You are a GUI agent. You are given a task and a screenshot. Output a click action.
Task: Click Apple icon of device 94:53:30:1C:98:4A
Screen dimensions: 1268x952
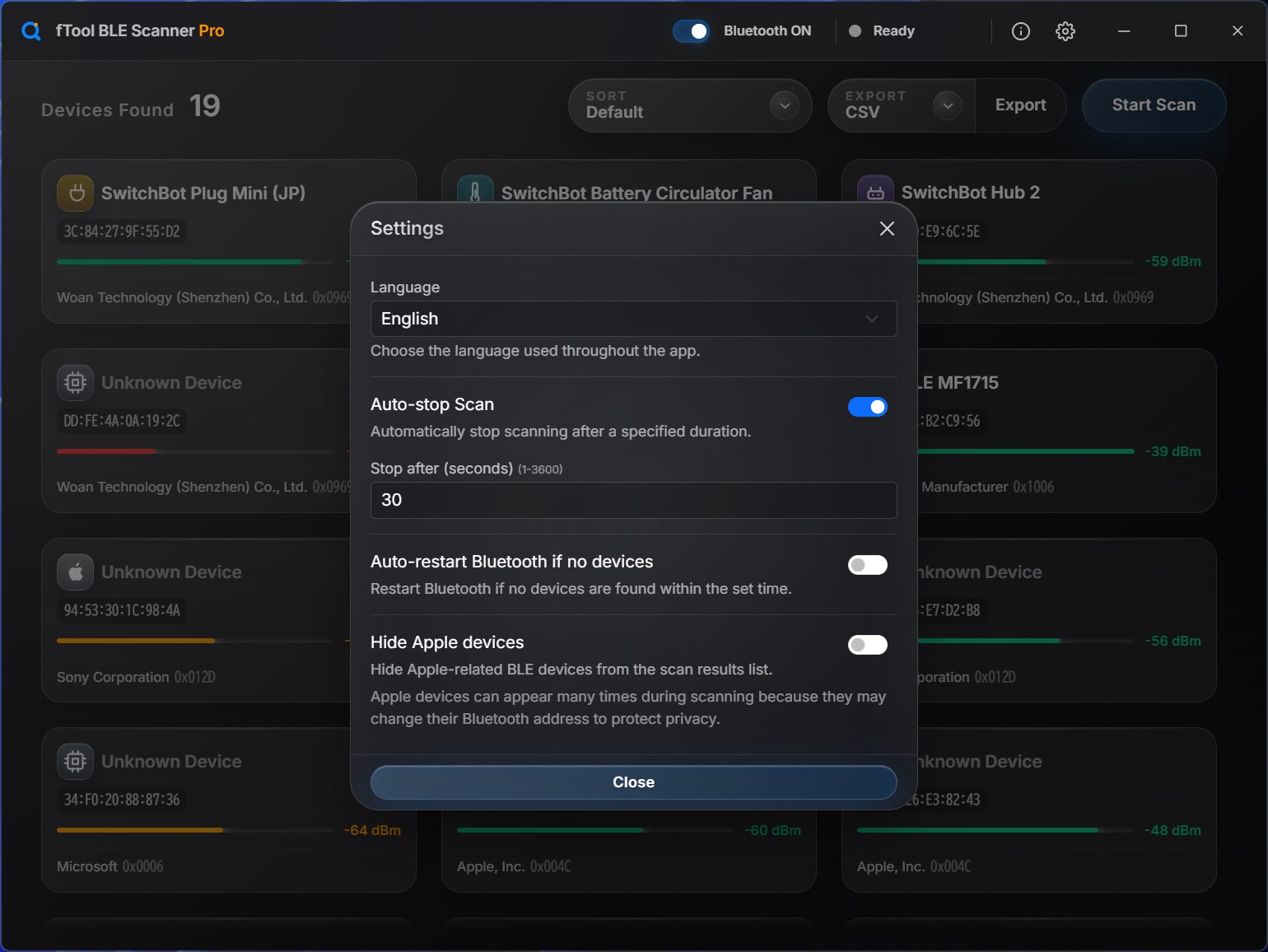tap(76, 572)
